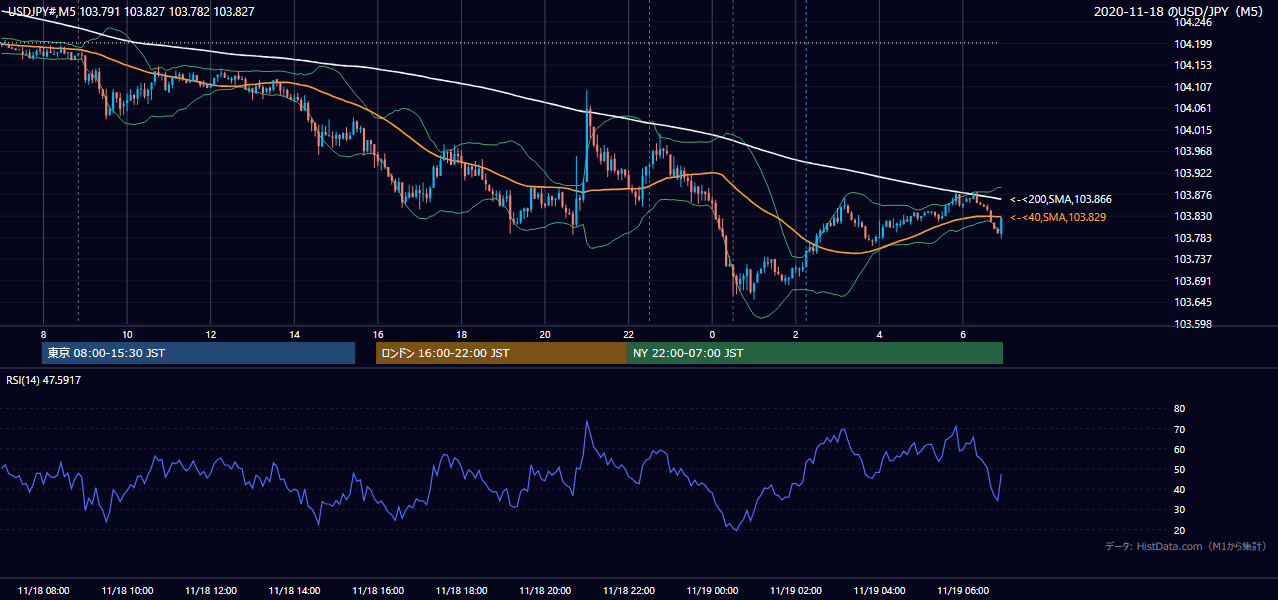
Task: Click the 11/18 12:00 bottom time label
Action: 210,591
